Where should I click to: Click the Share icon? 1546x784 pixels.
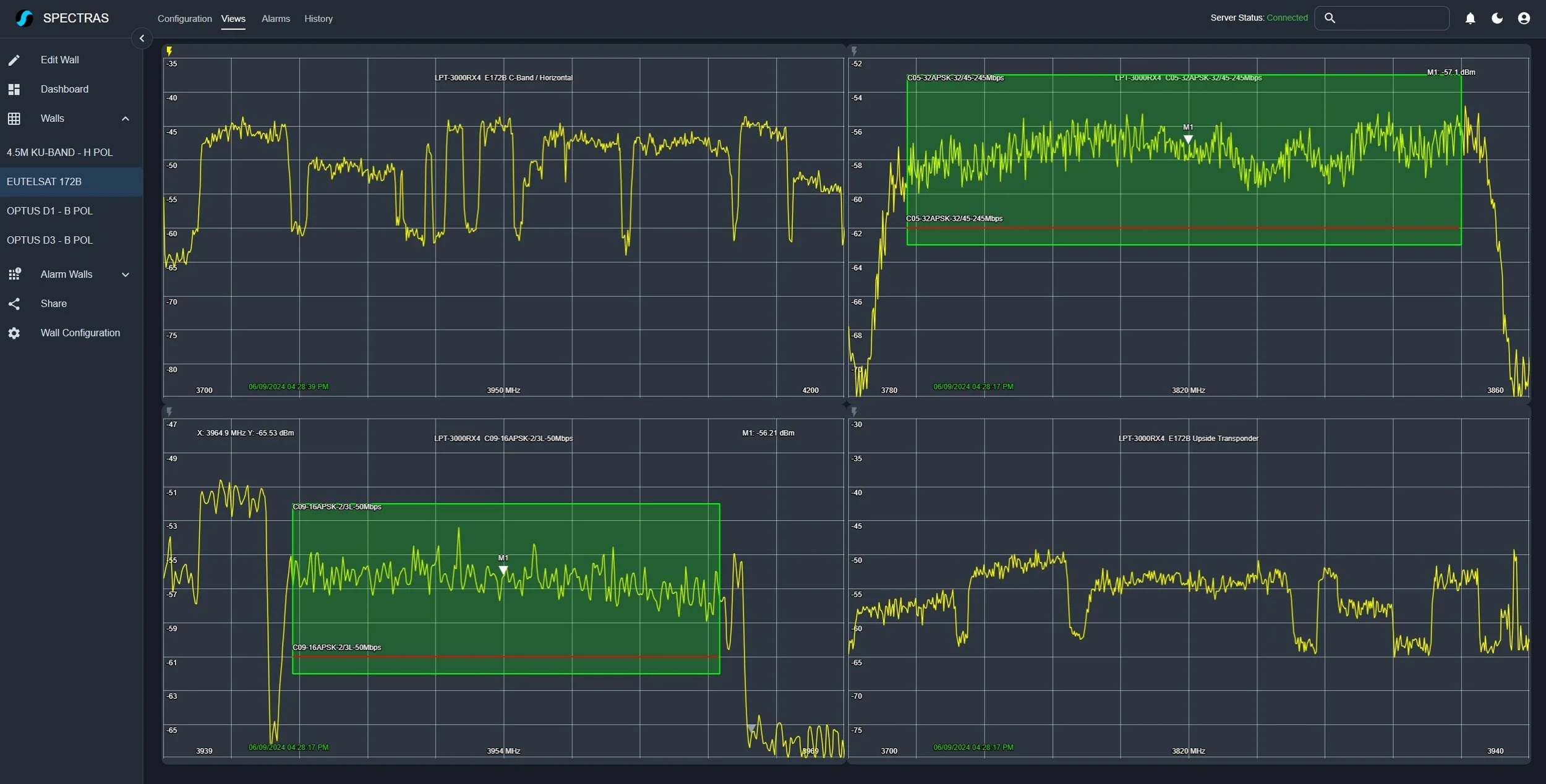coord(14,304)
